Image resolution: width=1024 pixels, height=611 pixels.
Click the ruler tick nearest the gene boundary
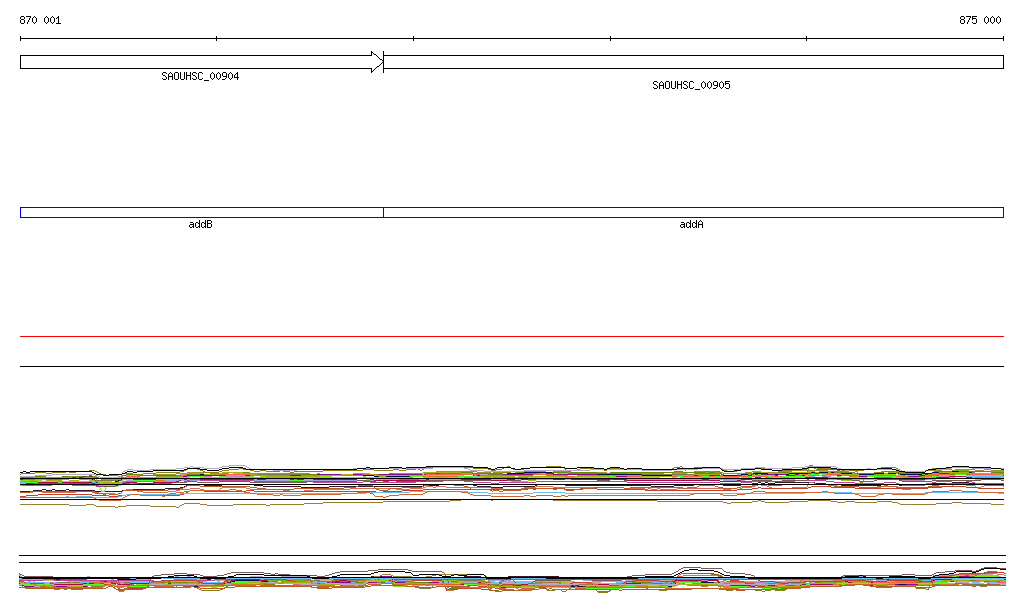[413, 39]
